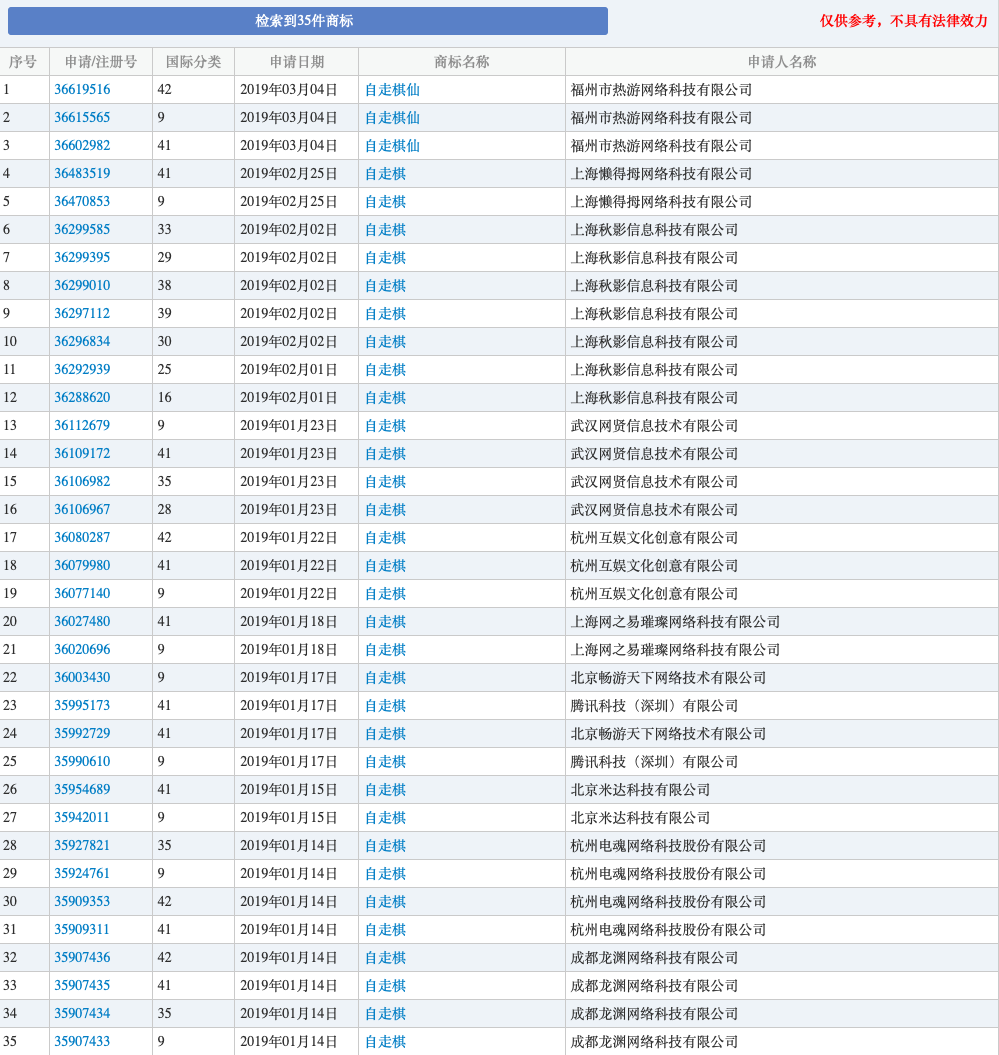Click the red 仅供参考 disclaimer text
Screen dimensions: 999x1055
(x=904, y=21)
